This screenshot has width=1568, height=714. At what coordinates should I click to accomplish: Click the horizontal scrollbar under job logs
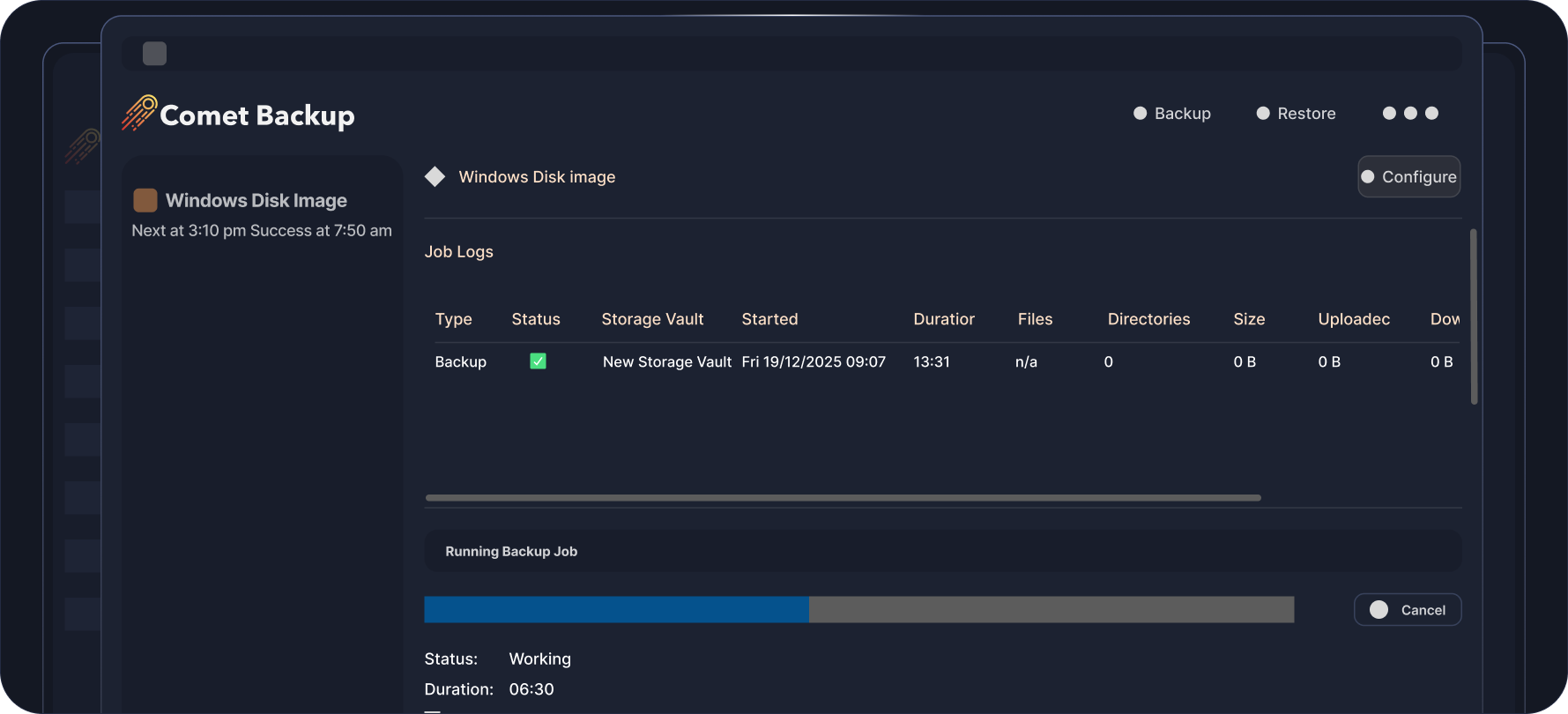pyautogui.click(x=843, y=498)
